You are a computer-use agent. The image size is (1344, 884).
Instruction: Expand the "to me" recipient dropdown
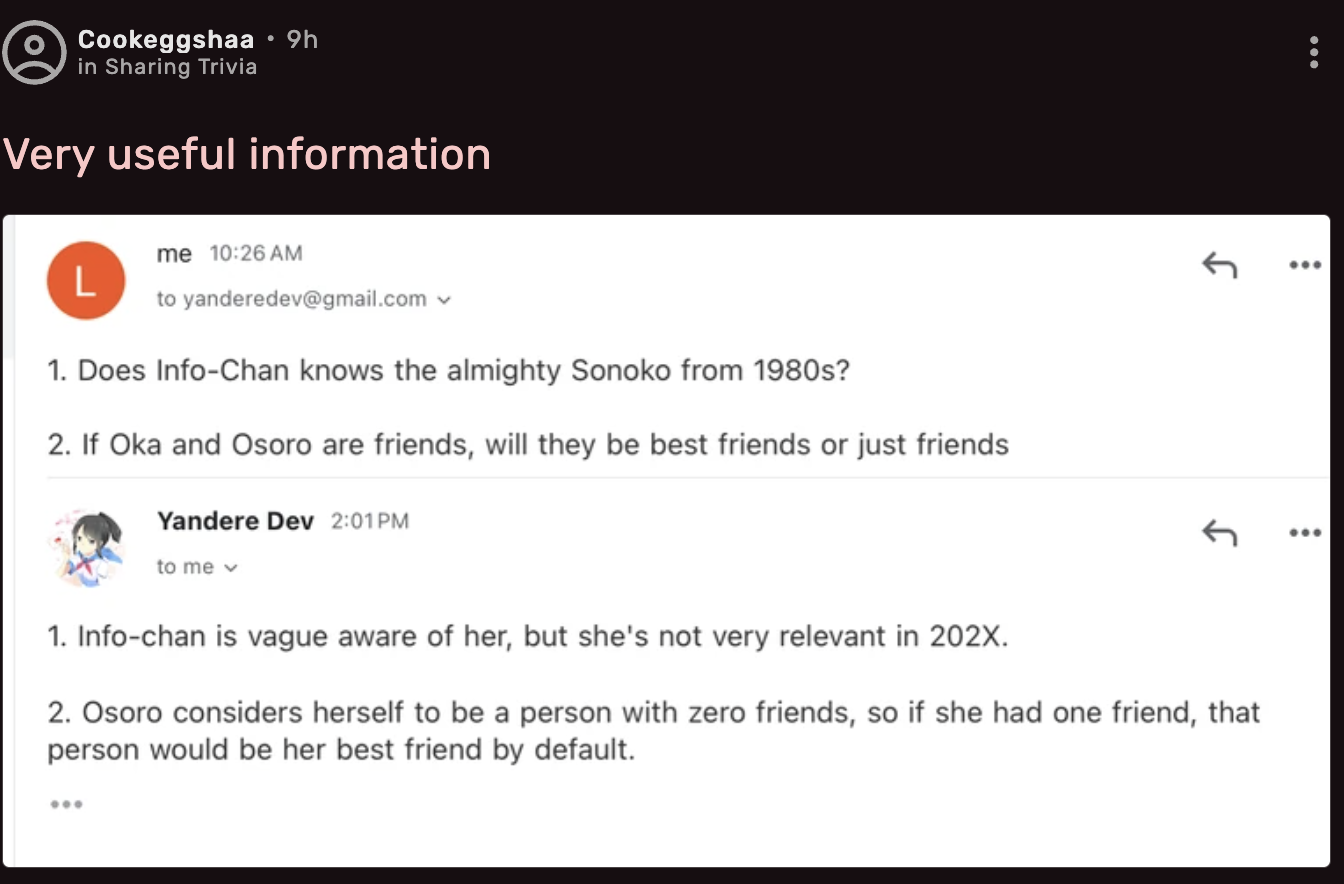pyautogui.click(x=231, y=567)
